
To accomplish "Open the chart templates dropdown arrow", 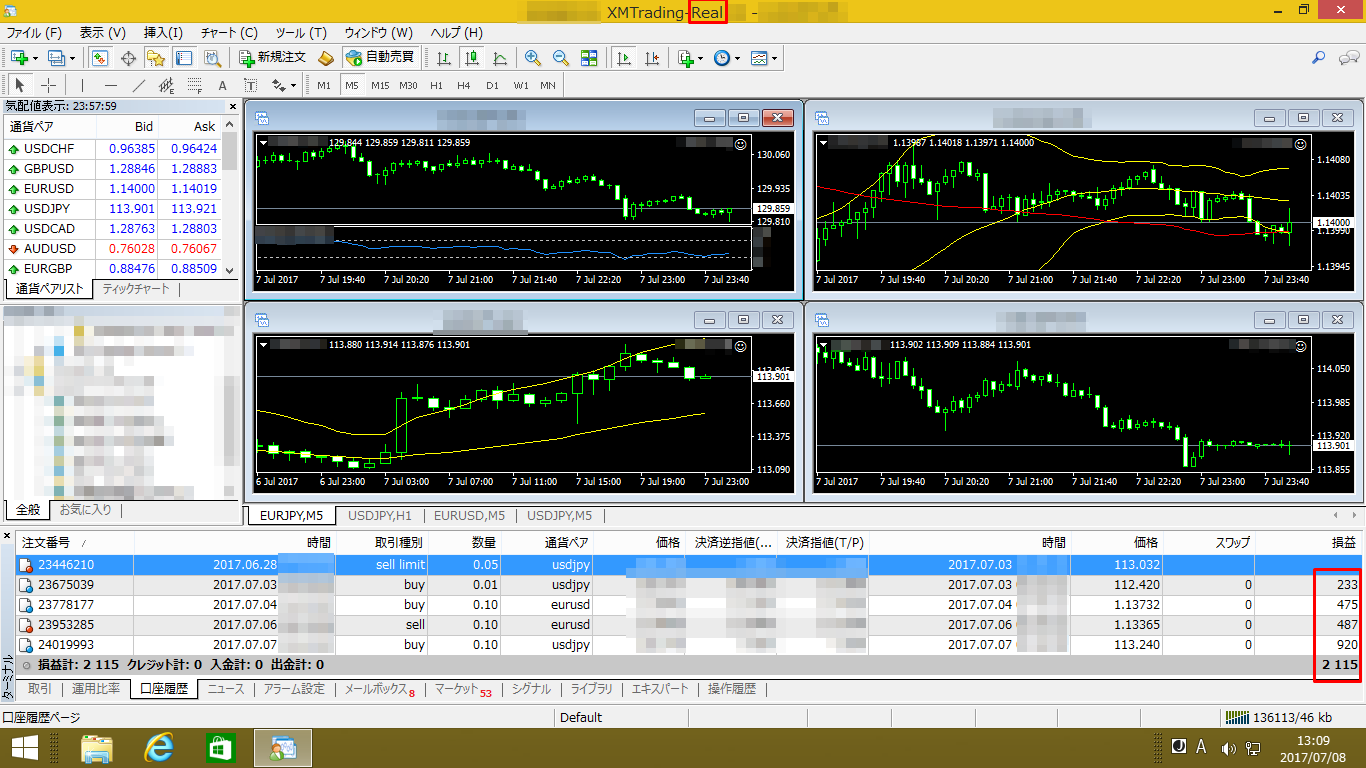I will click(x=774, y=58).
